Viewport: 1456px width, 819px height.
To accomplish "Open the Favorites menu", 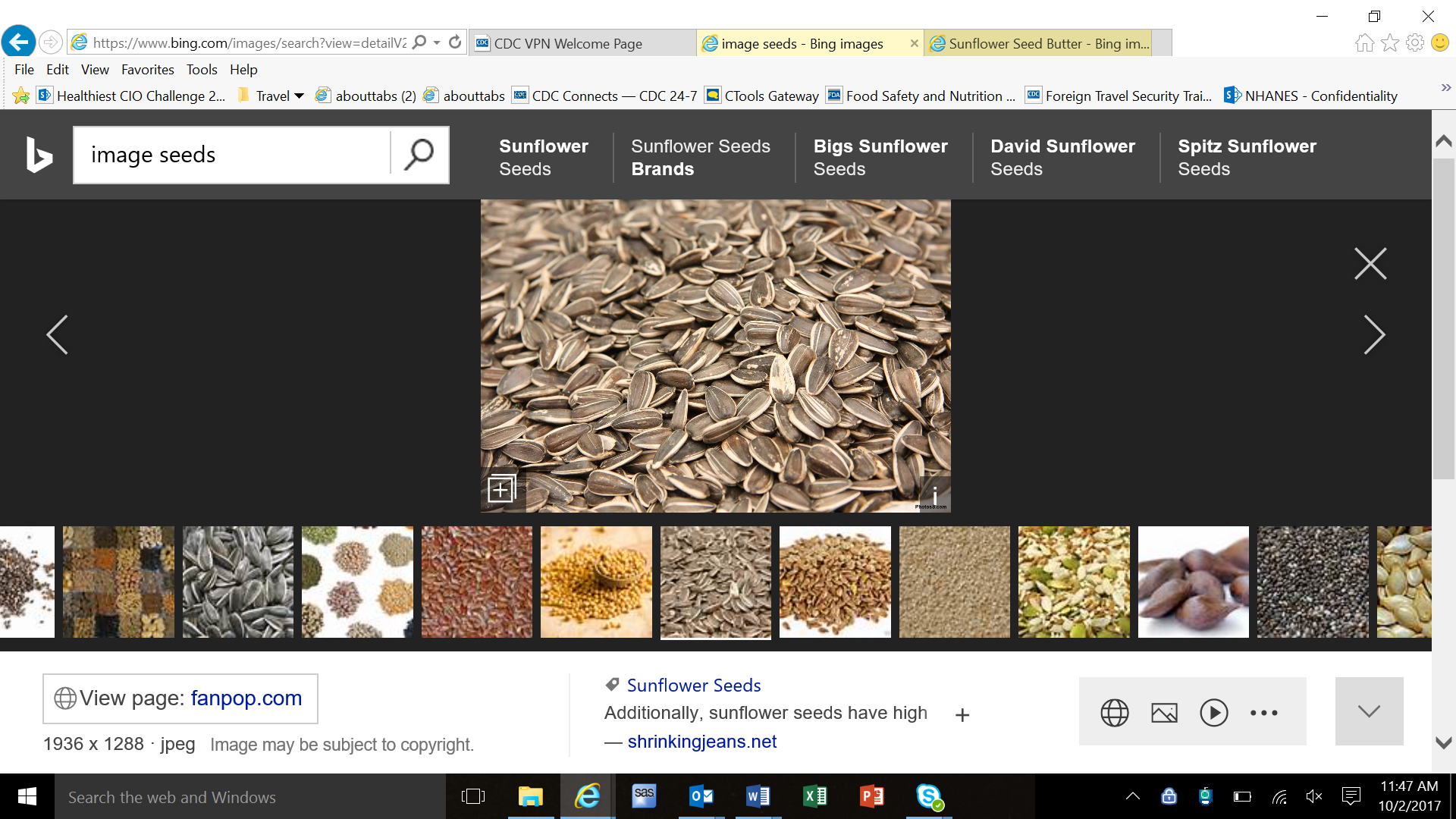I will click(x=147, y=69).
